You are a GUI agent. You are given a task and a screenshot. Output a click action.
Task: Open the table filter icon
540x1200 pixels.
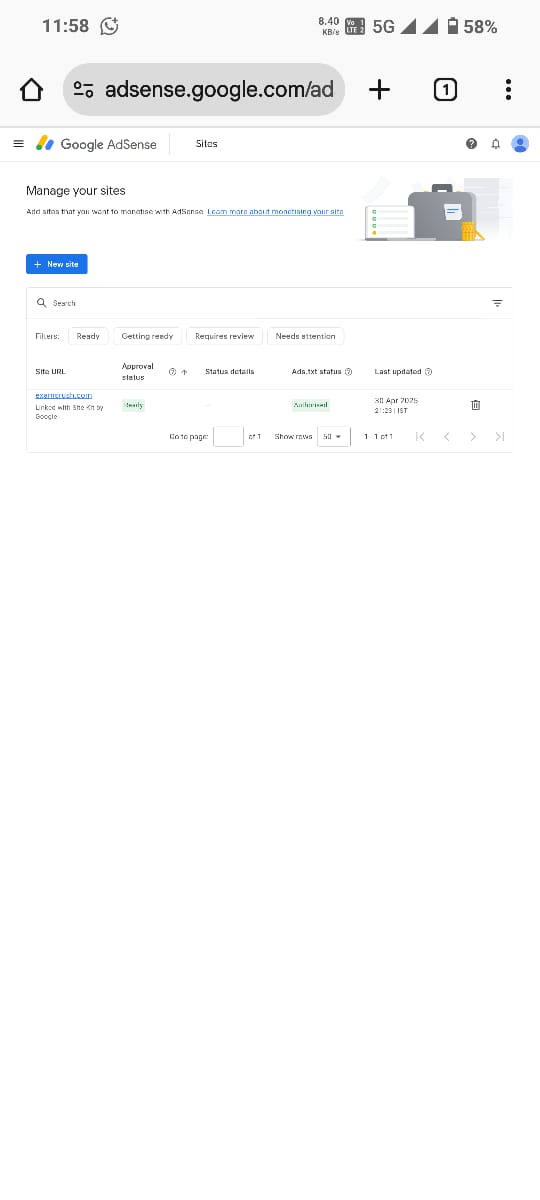coord(497,303)
